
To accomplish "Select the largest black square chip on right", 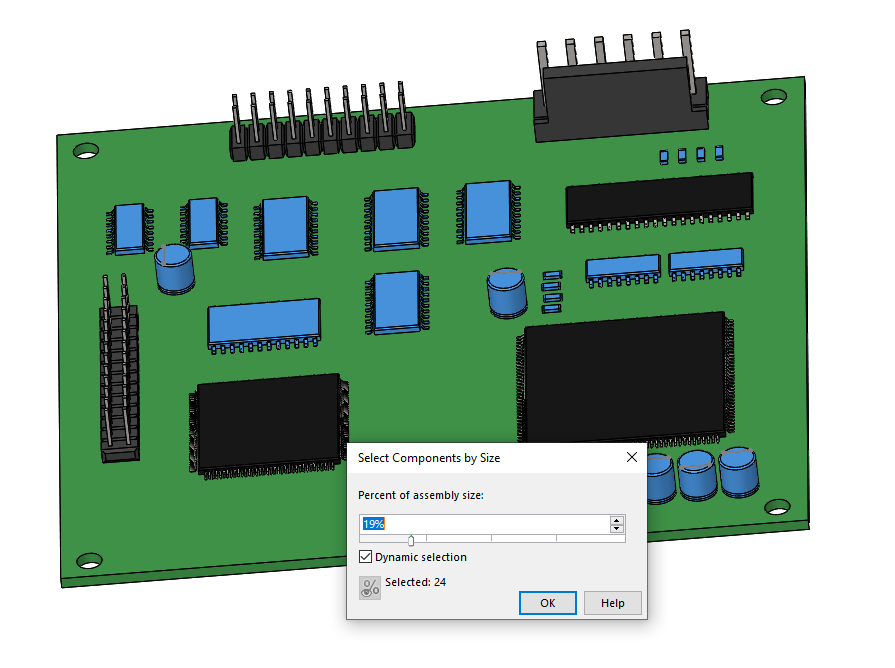I will pyautogui.click(x=625, y=375).
